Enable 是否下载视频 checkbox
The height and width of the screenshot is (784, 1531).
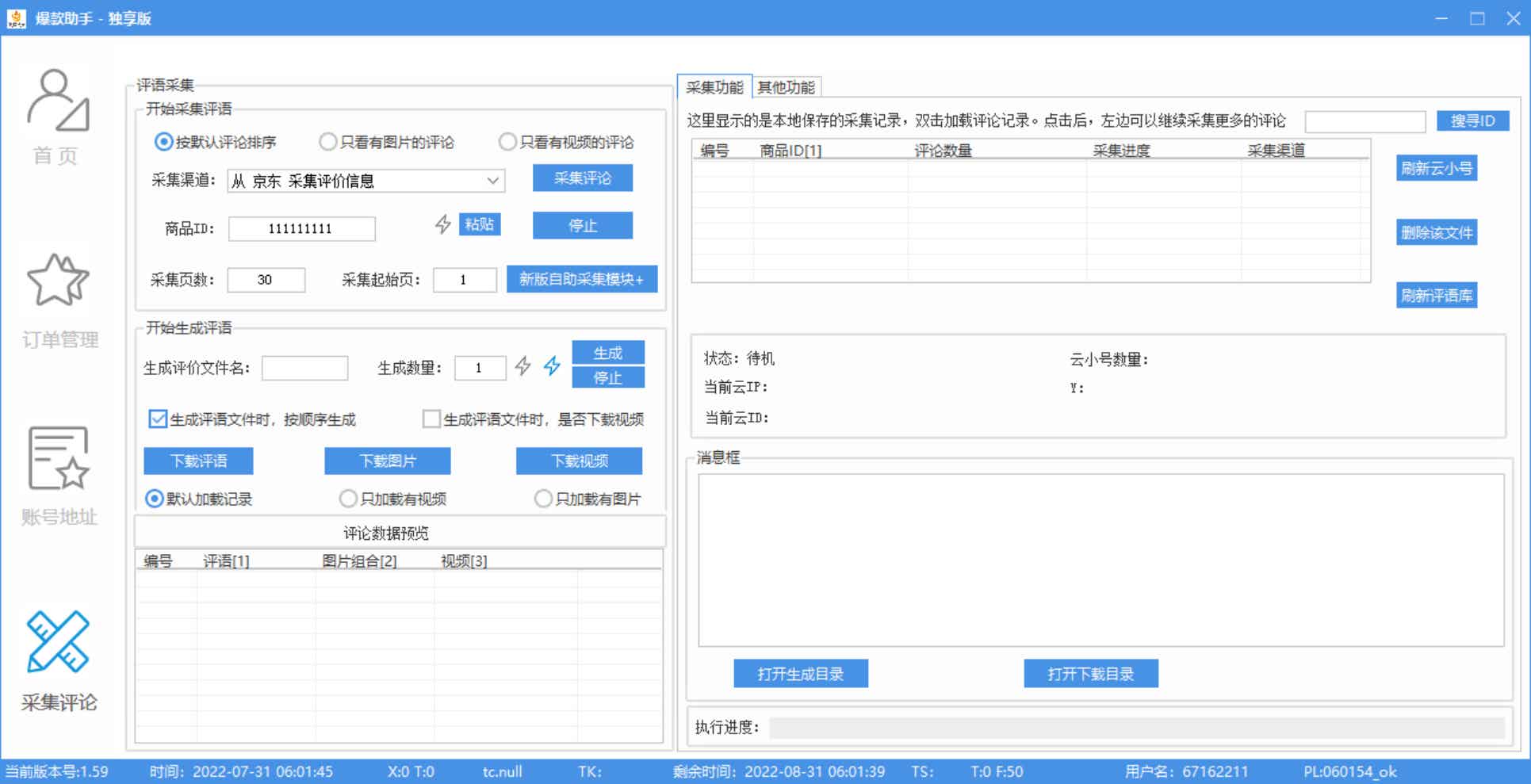pyautogui.click(x=431, y=419)
